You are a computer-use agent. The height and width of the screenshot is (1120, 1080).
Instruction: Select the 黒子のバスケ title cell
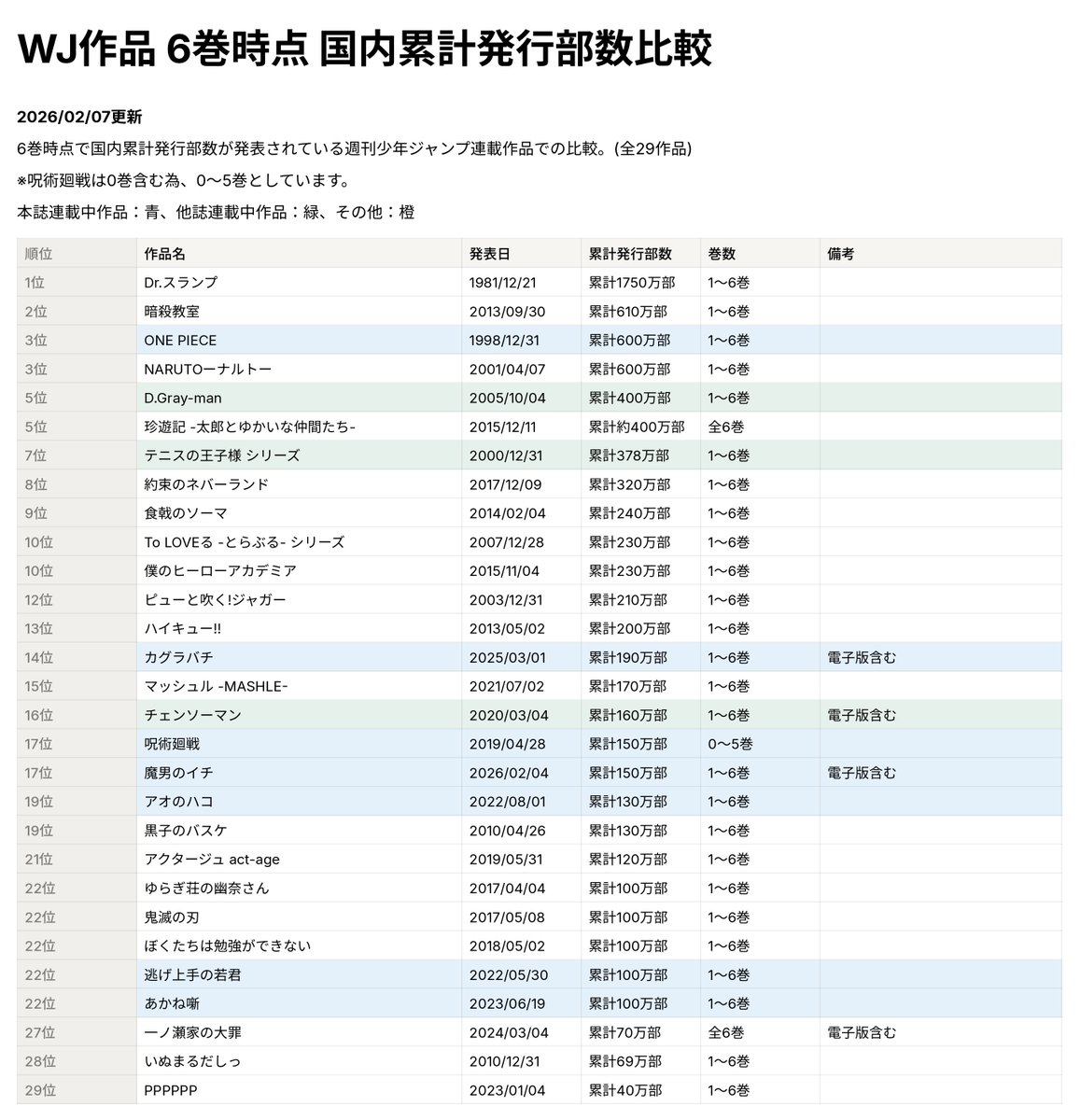pyautogui.click(x=299, y=831)
